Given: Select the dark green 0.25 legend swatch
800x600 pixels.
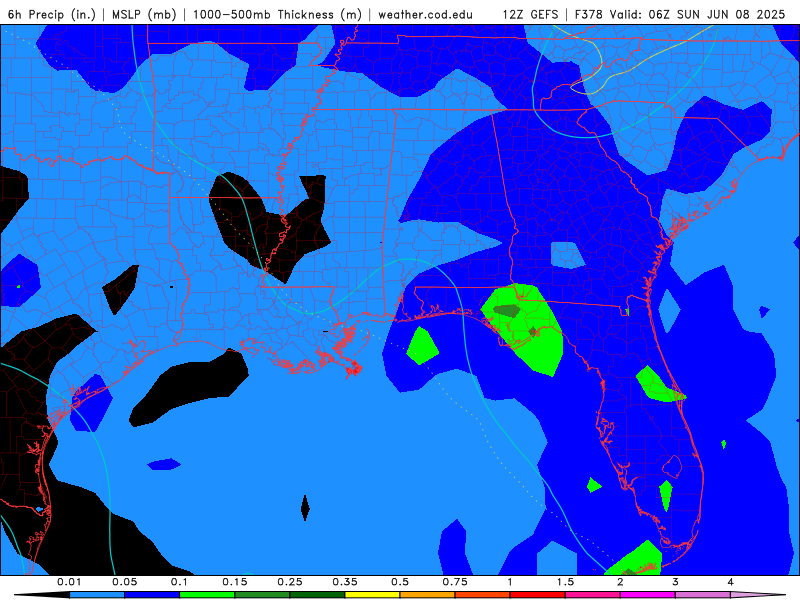Looking at the screenshot, I should (317, 595).
